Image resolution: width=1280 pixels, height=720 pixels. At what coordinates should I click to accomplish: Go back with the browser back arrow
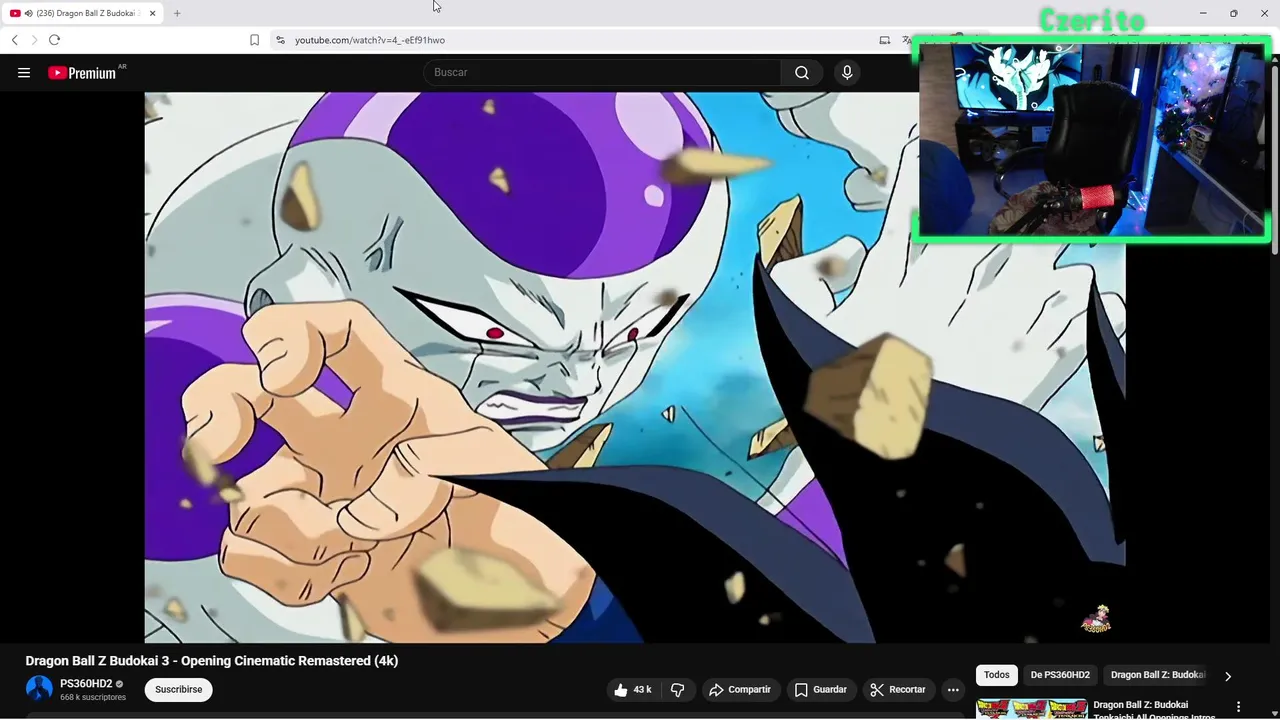coord(15,40)
